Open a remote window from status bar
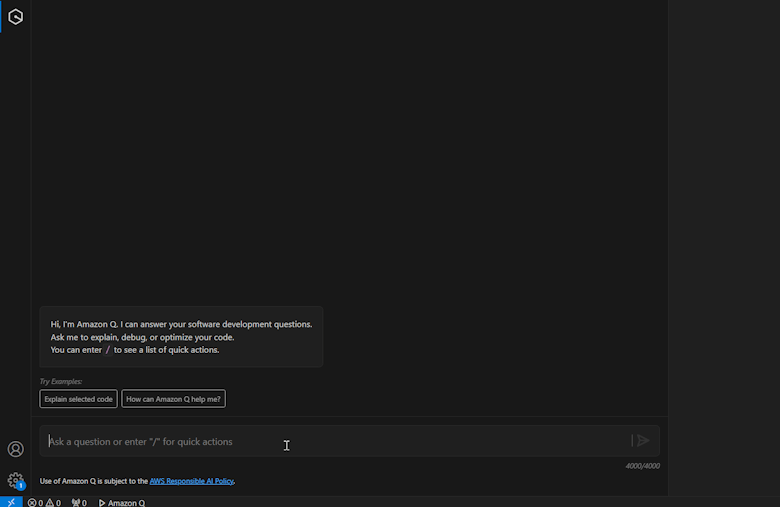Image resolution: width=780 pixels, height=507 pixels. point(11,502)
